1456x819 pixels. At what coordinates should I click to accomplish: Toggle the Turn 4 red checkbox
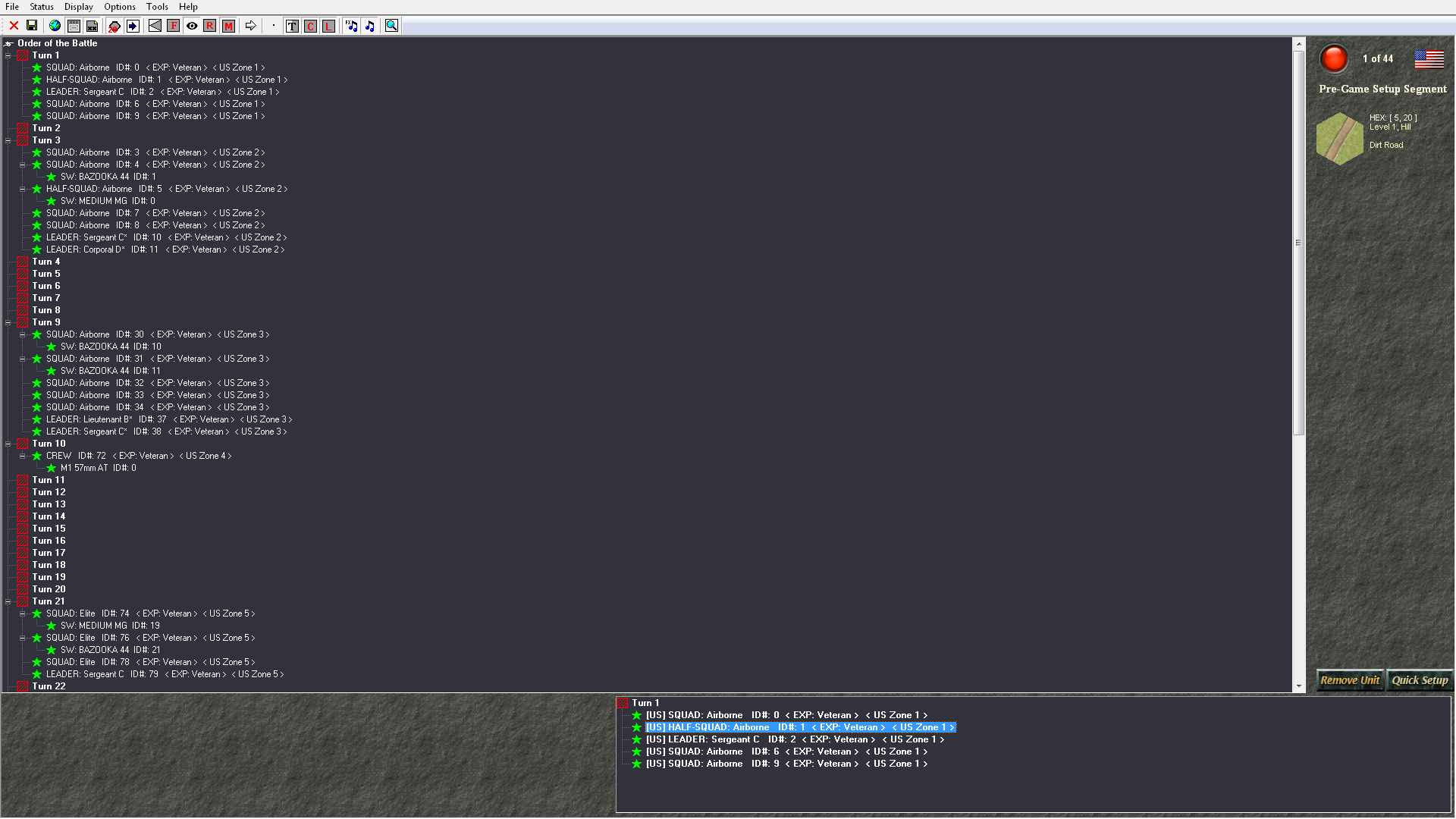pos(23,262)
